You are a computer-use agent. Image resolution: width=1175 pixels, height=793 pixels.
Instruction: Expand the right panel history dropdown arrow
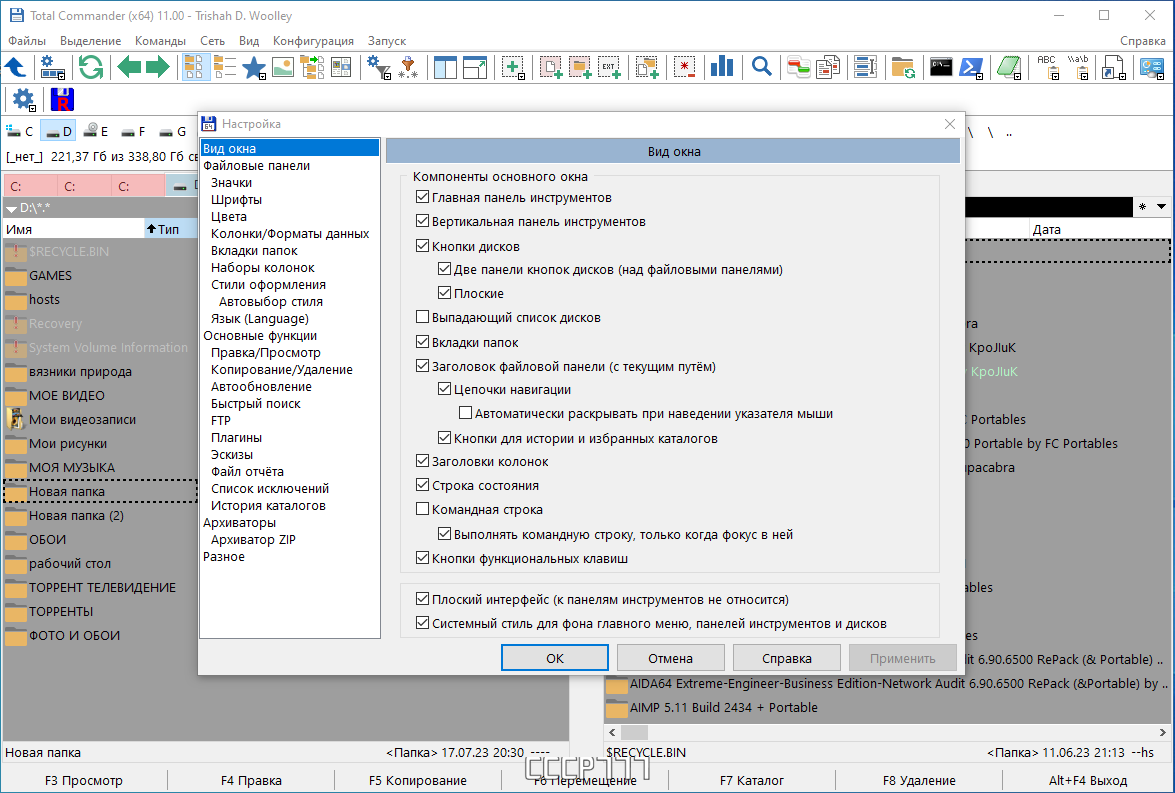(x=1162, y=207)
